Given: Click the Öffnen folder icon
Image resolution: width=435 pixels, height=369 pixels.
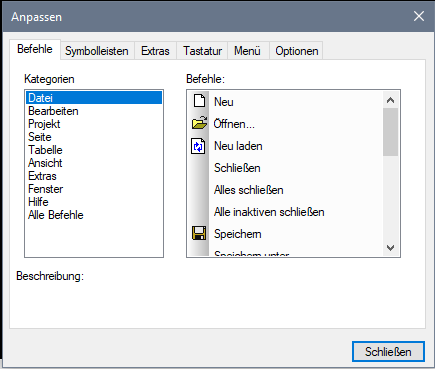Looking at the screenshot, I should point(199,123).
